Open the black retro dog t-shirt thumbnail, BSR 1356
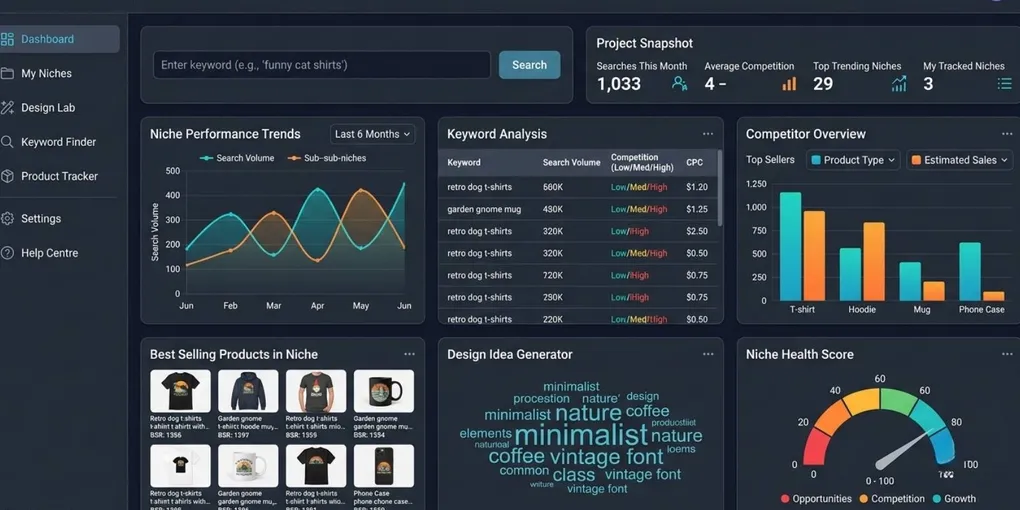Image resolution: width=1020 pixels, height=510 pixels. pyautogui.click(x=180, y=391)
